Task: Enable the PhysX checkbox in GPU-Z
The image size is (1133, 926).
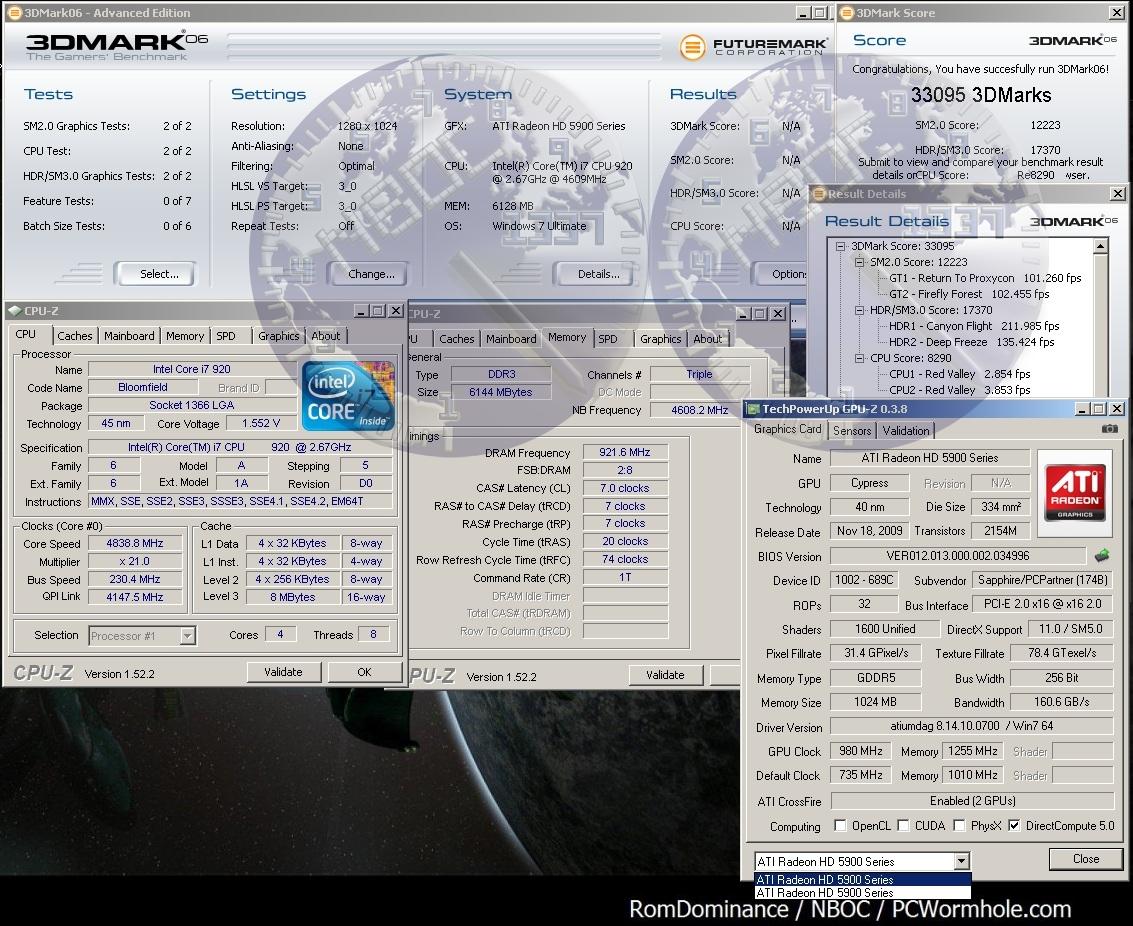Action: point(959,826)
